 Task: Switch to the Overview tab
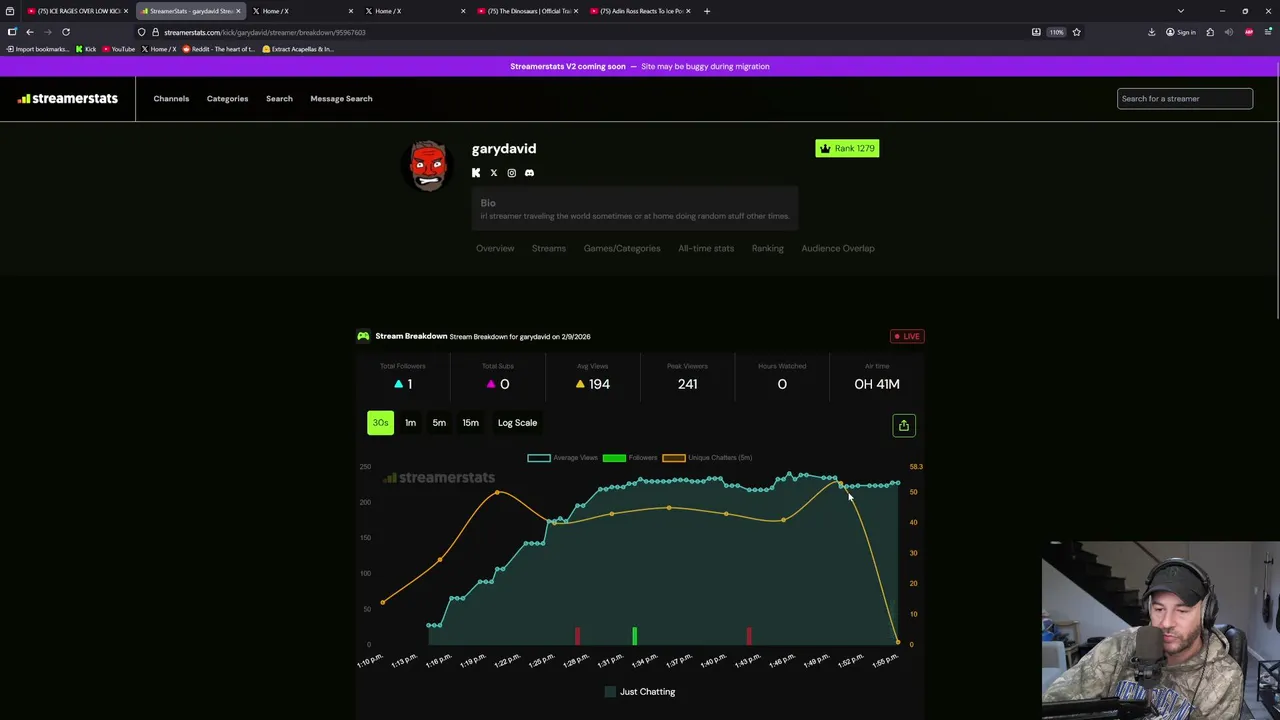click(x=495, y=248)
